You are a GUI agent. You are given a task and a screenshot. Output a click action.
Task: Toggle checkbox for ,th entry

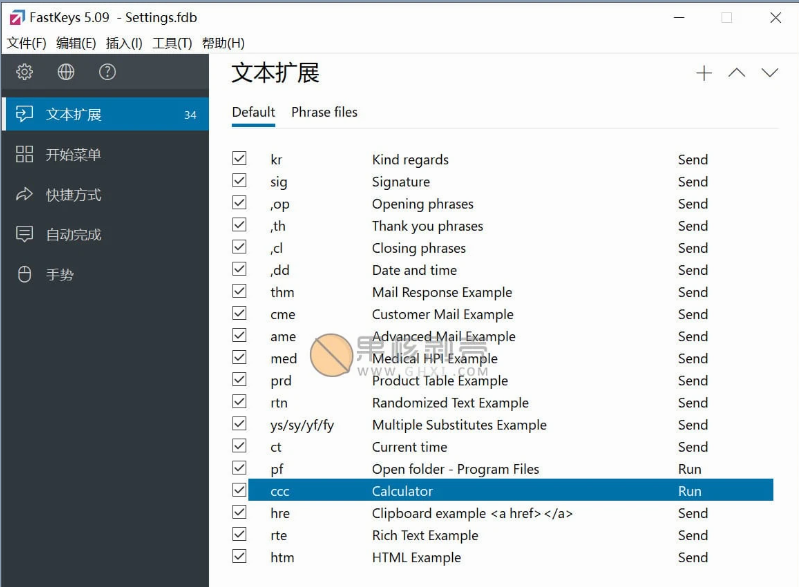pos(239,224)
